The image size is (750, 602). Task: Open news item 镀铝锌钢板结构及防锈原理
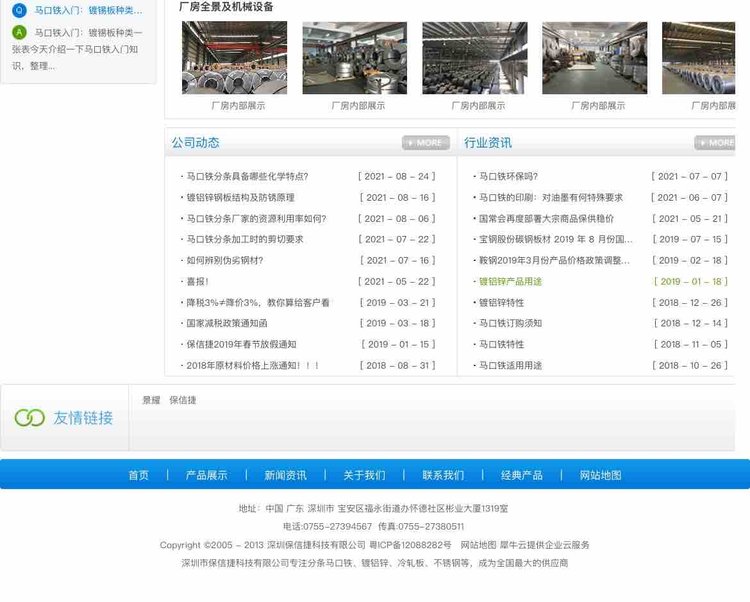click(x=240, y=198)
